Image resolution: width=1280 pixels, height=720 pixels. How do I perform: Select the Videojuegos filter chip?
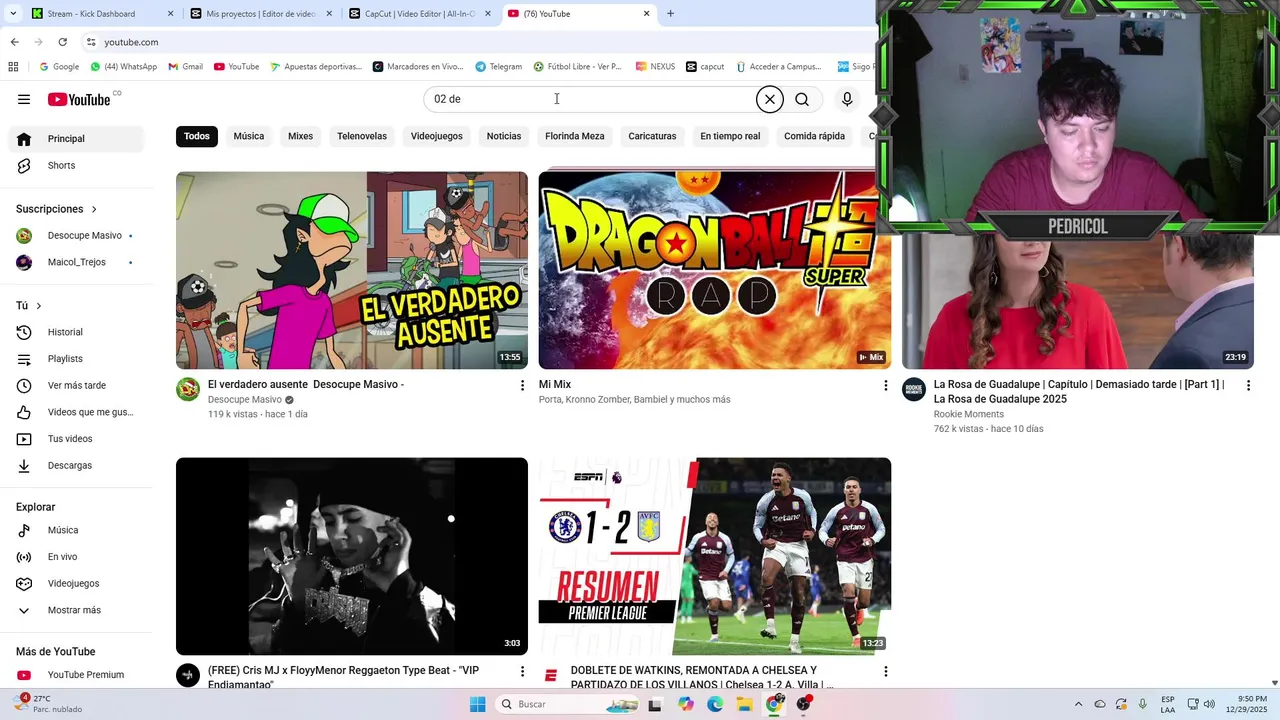coord(437,136)
